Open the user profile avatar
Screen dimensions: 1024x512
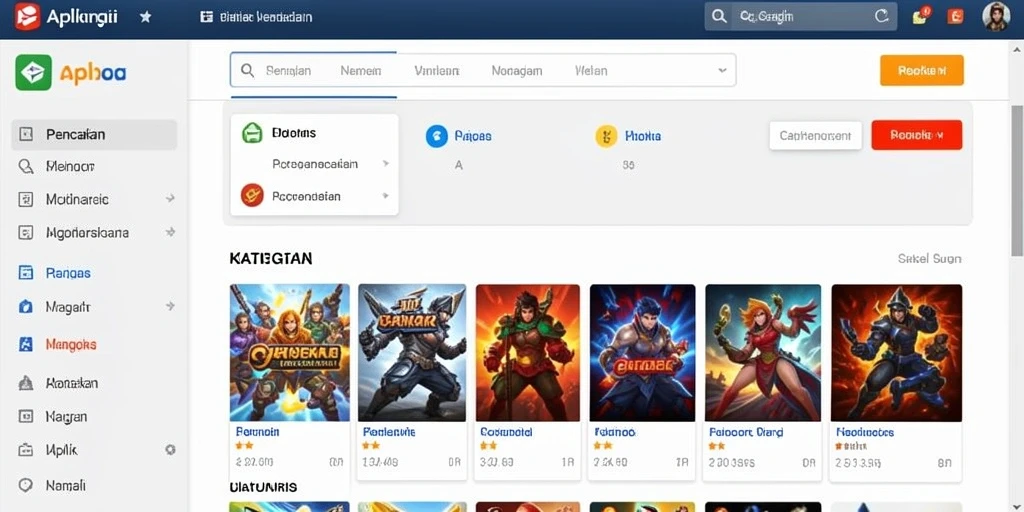pos(996,16)
